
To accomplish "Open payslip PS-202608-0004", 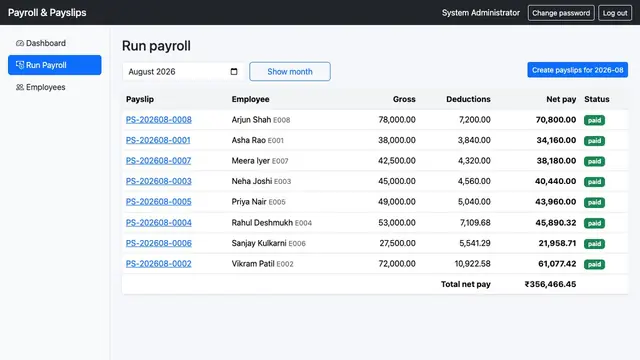I will [x=159, y=222].
